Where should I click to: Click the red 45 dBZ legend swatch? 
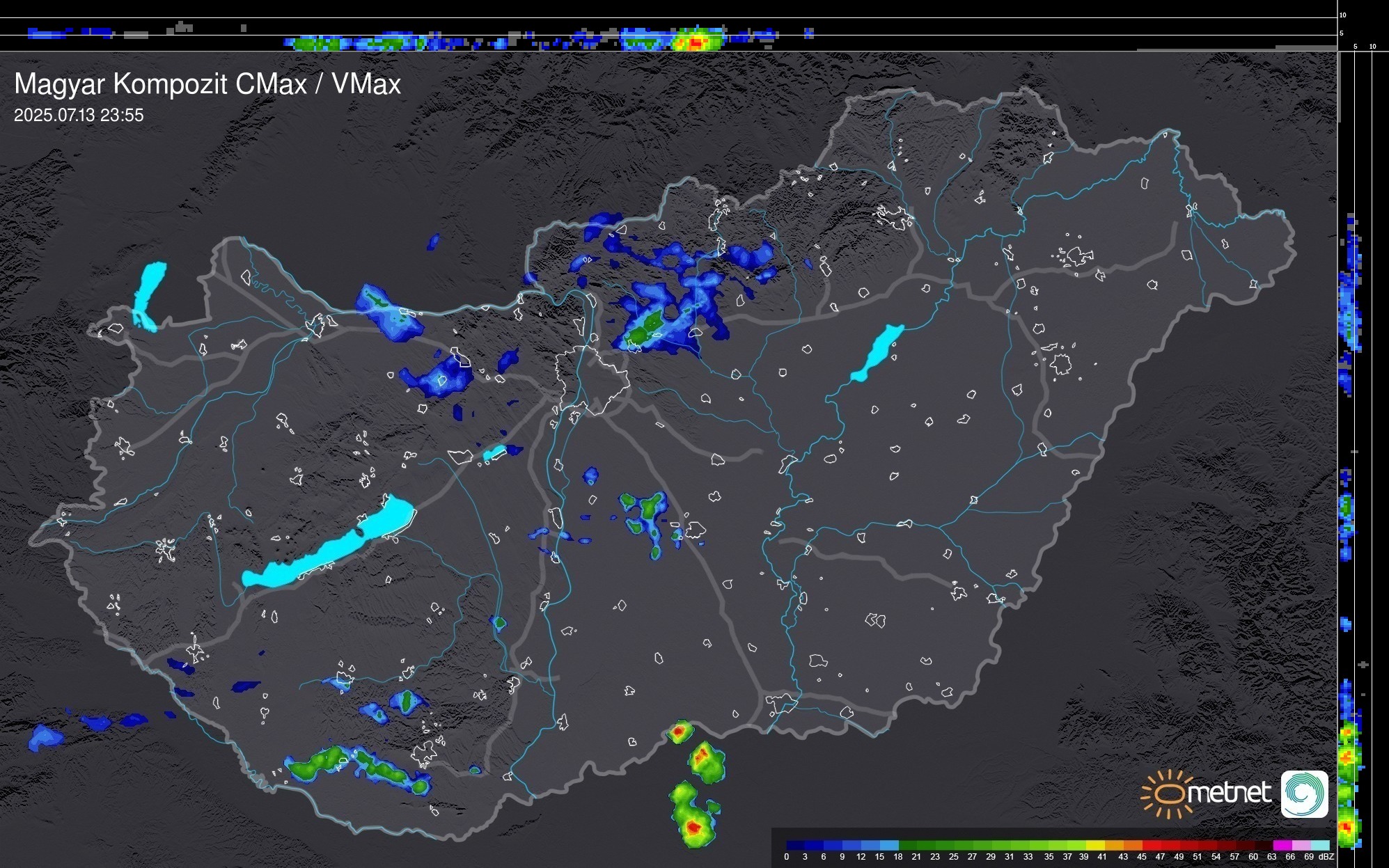(1151, 845)
